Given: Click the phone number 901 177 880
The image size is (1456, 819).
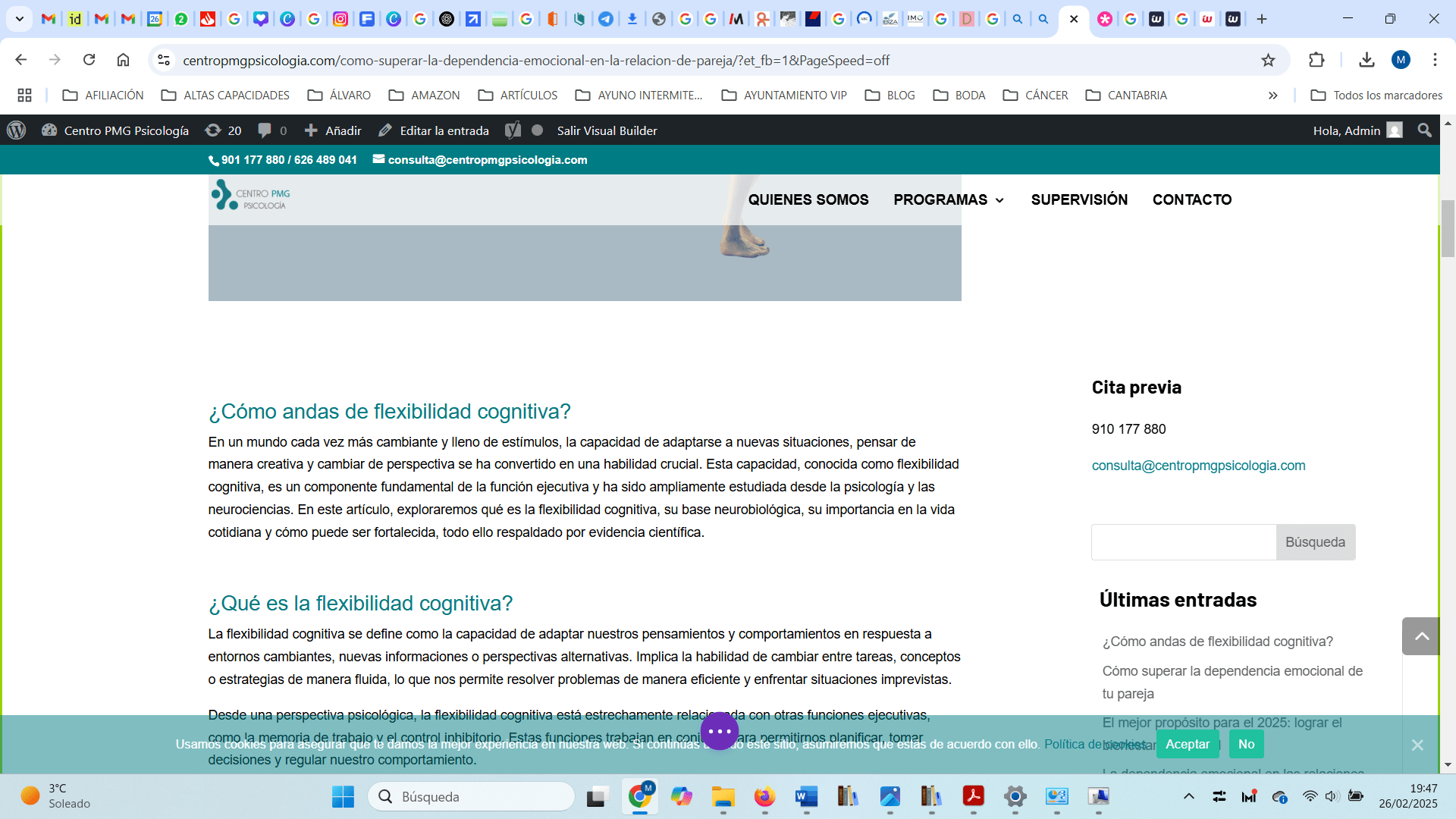Looking at the screenshot, I should click(x=253, y=160).
